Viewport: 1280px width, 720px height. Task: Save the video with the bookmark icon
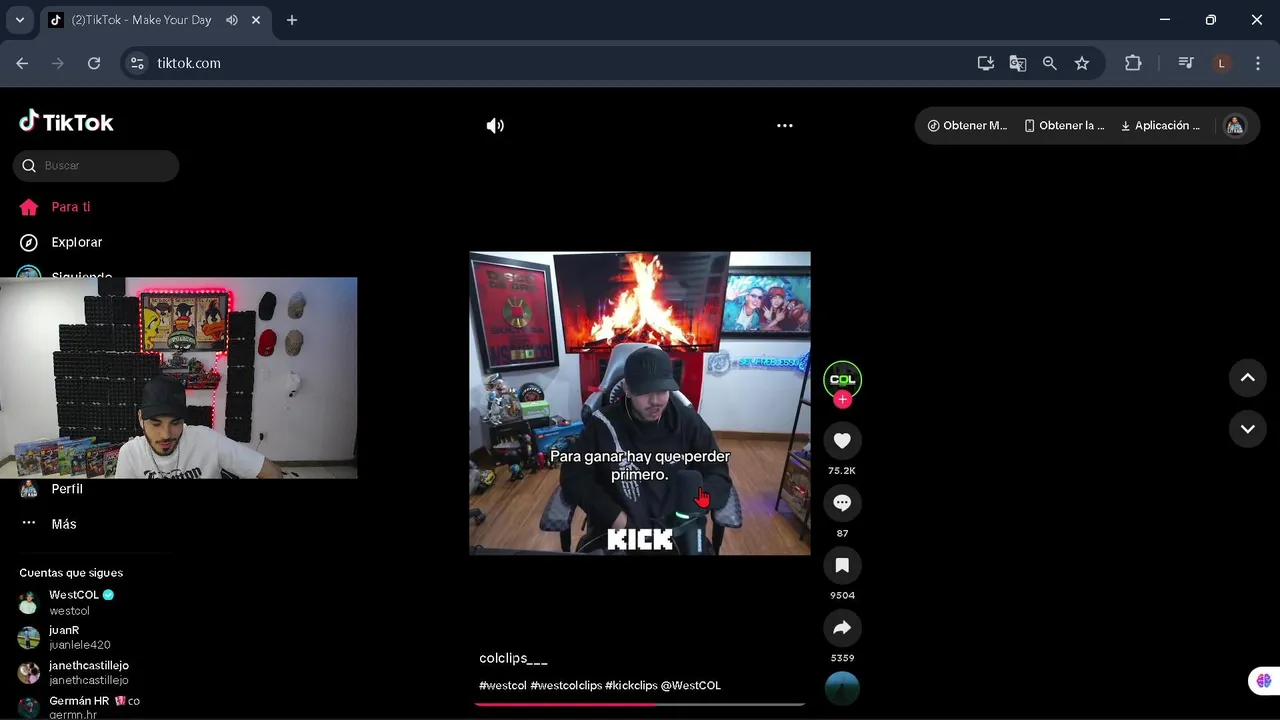pos(842,566)
